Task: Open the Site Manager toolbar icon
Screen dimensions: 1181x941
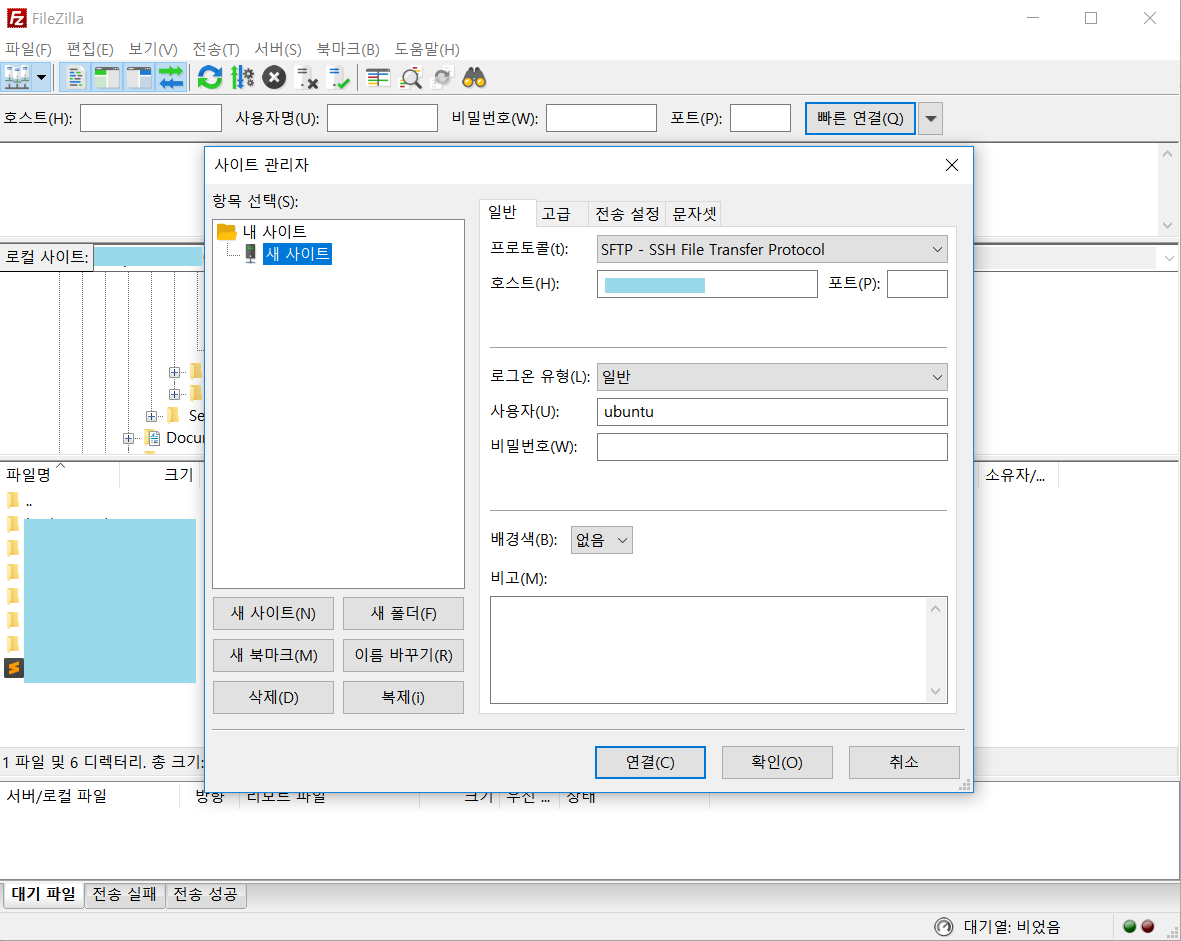Action: [x=17, y=78]
